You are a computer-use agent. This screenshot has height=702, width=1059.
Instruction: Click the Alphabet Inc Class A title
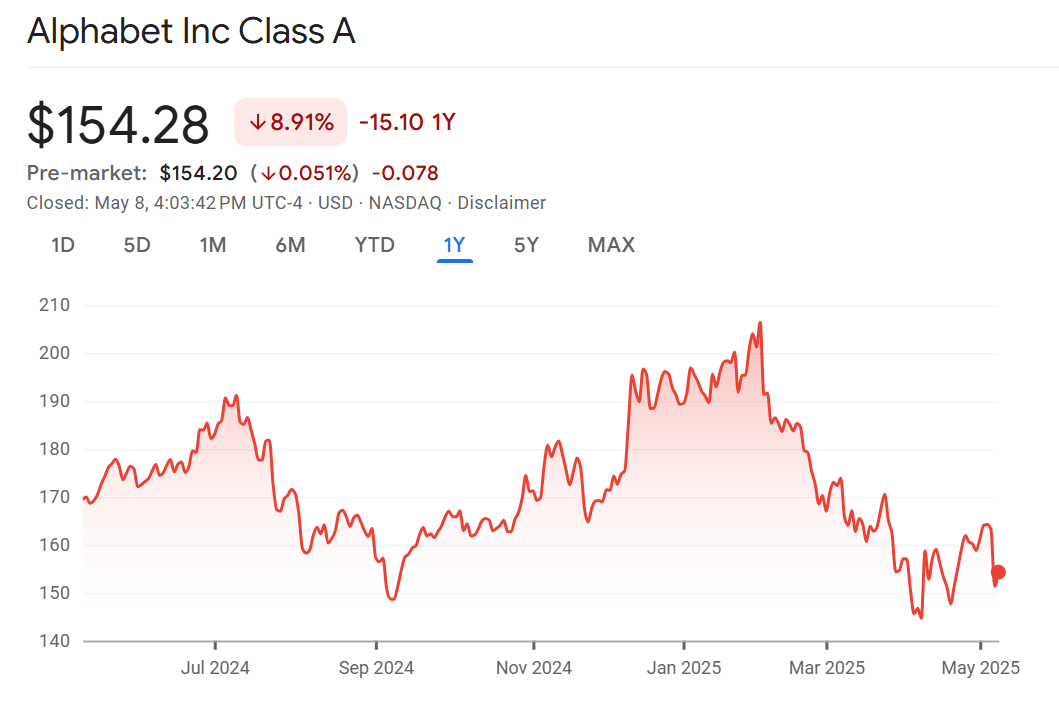coord(191,32)
